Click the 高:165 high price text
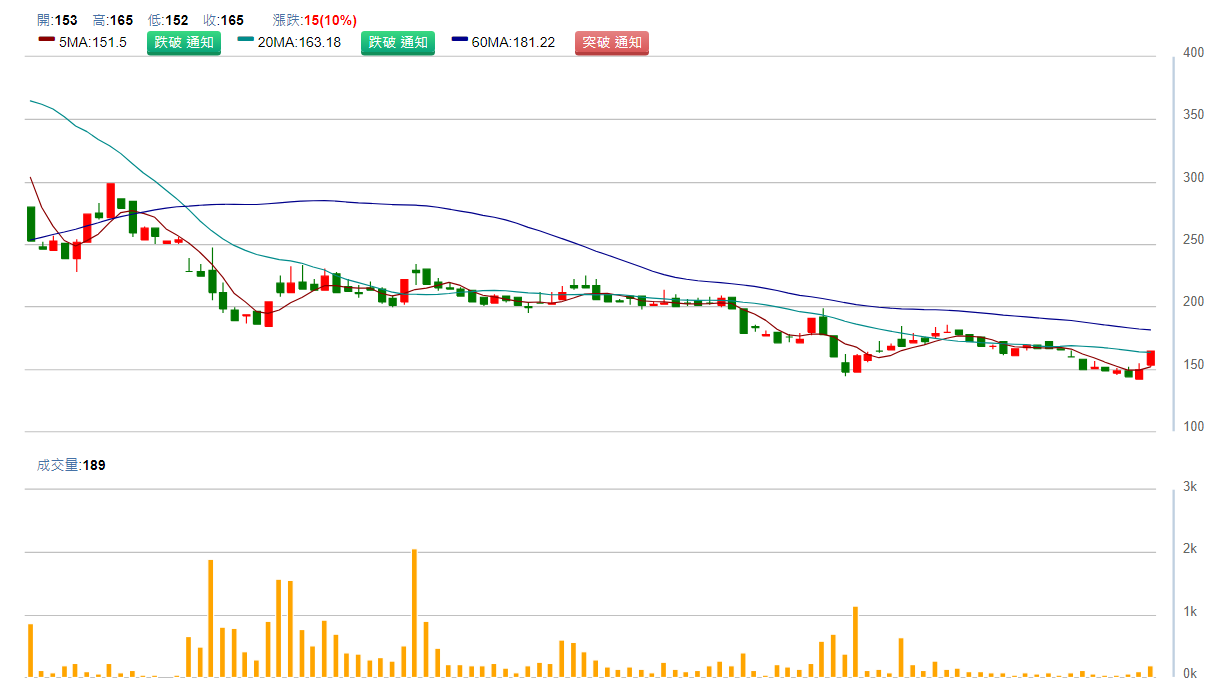The width and height of the screenshot is (1213, 687). (112, 20)
